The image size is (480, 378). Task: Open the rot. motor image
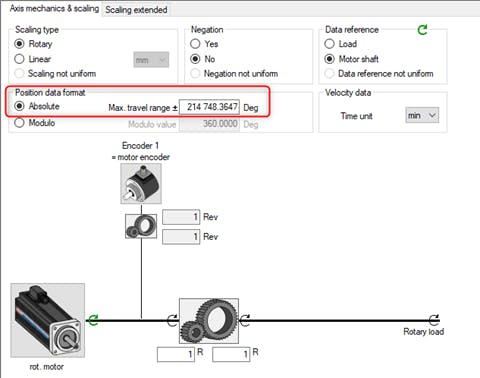48,320
